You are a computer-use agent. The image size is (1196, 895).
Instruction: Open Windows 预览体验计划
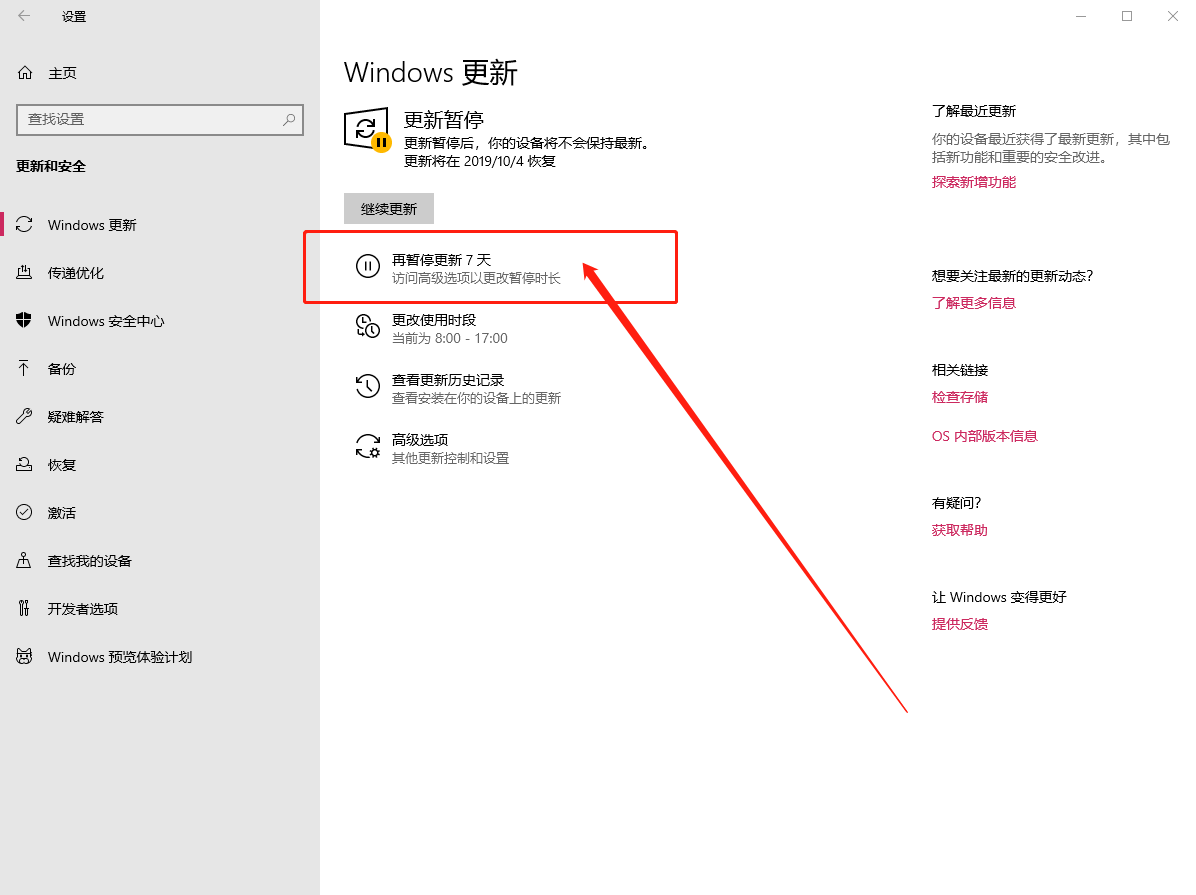tap(120, 656)
